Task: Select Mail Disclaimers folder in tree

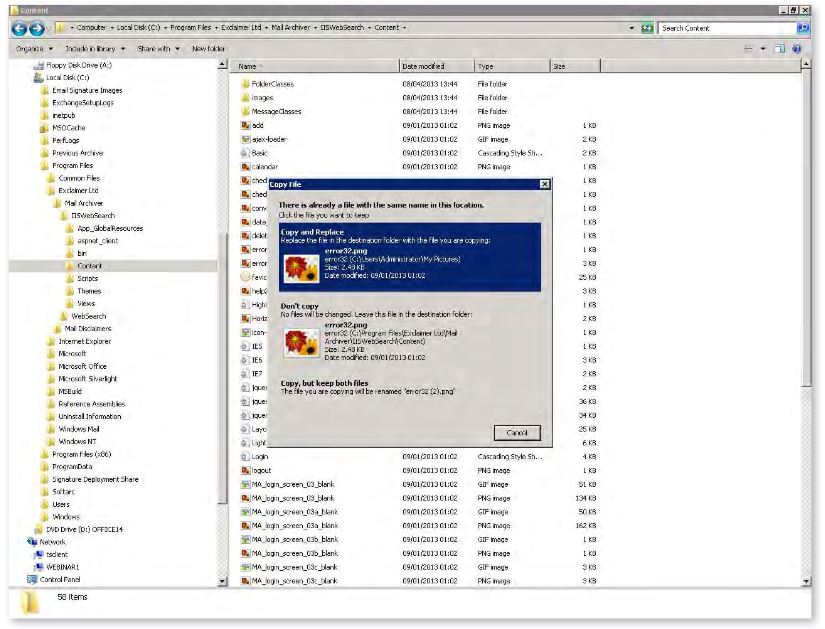Action: 82,328
